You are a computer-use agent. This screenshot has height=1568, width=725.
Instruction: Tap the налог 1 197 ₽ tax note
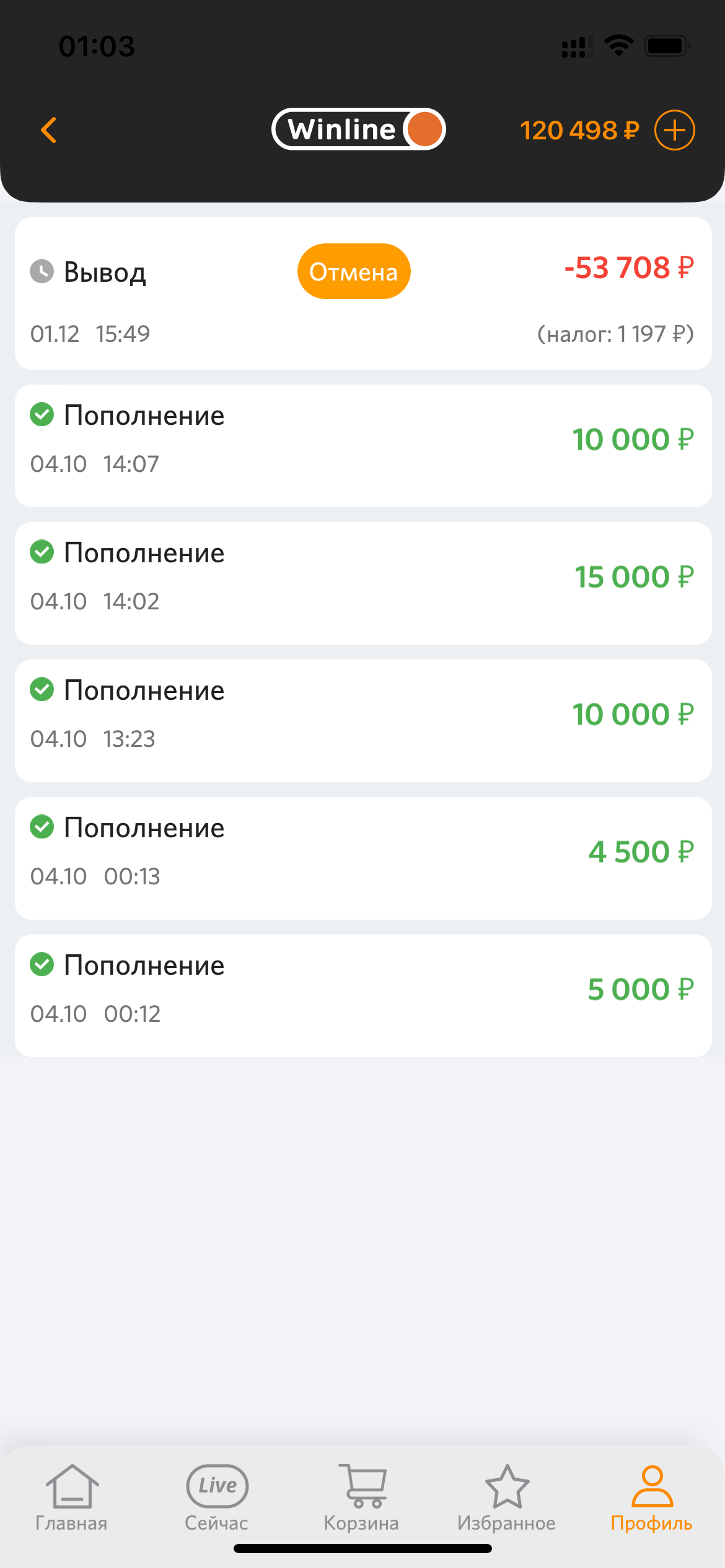point(615,334)
